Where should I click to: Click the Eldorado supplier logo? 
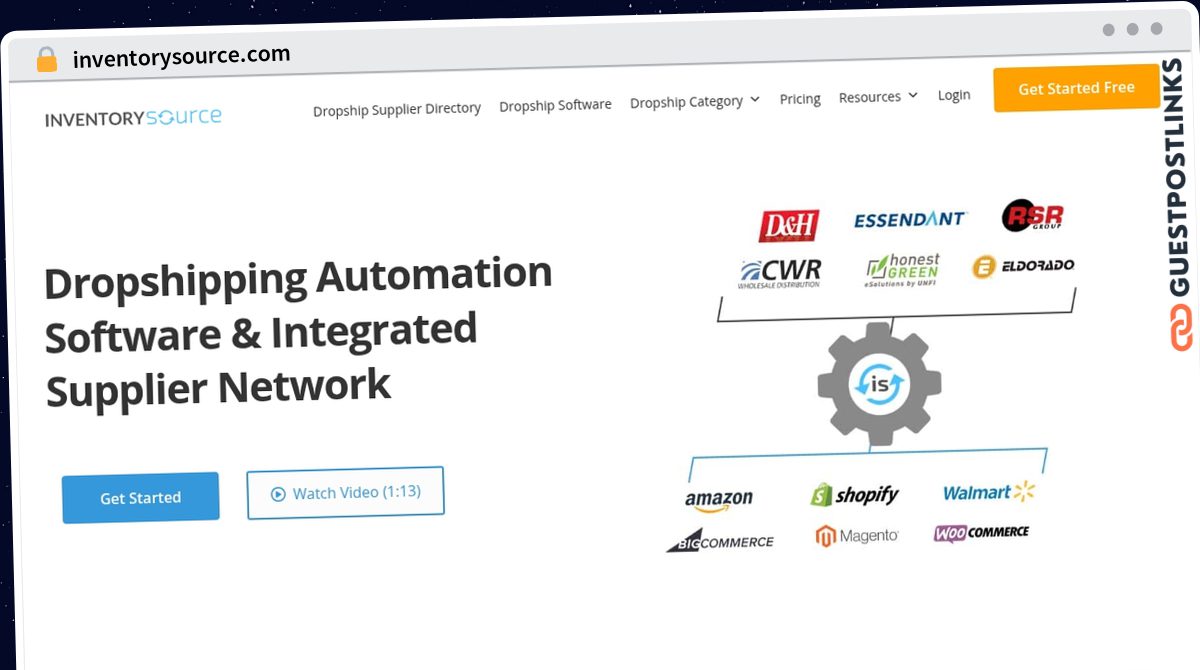coord(1023,266)
